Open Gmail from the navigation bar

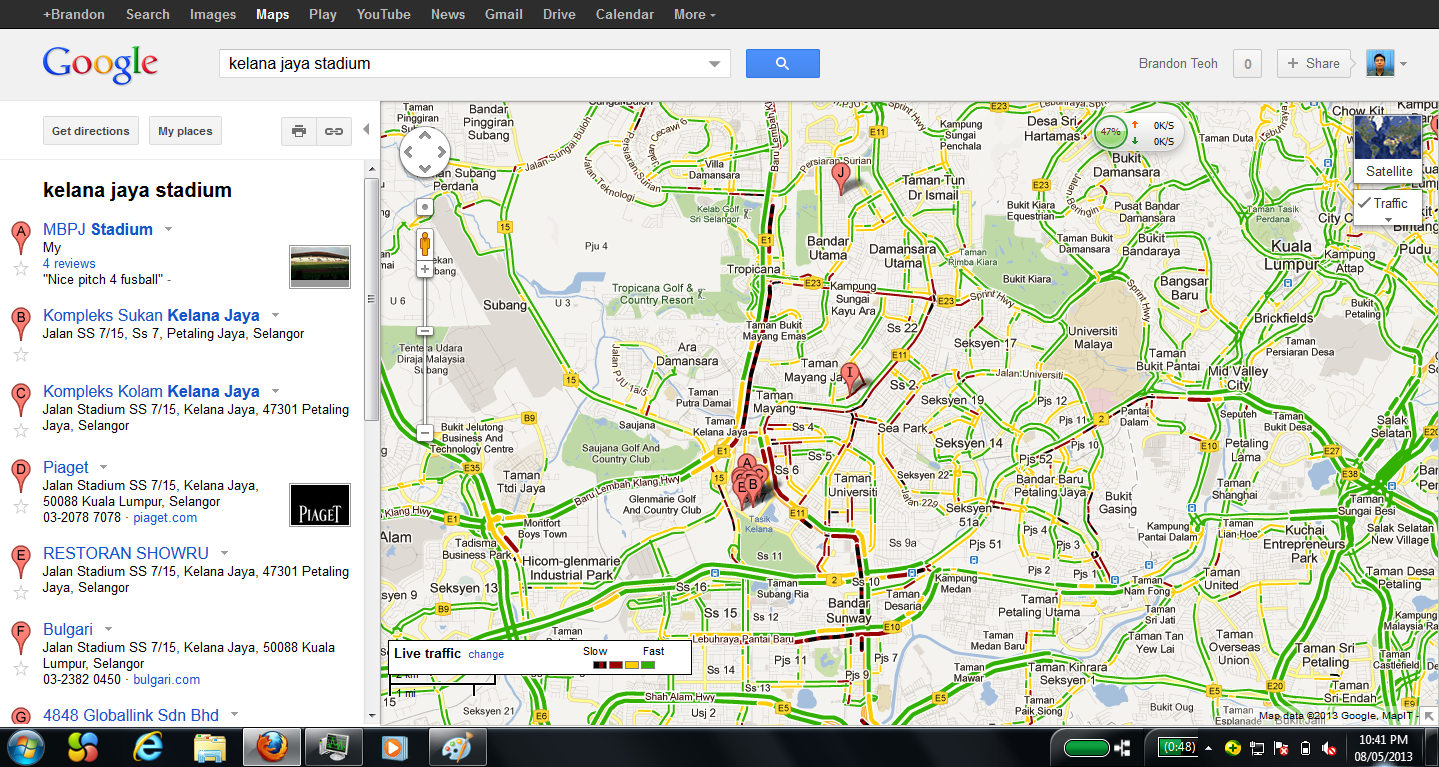503,14
